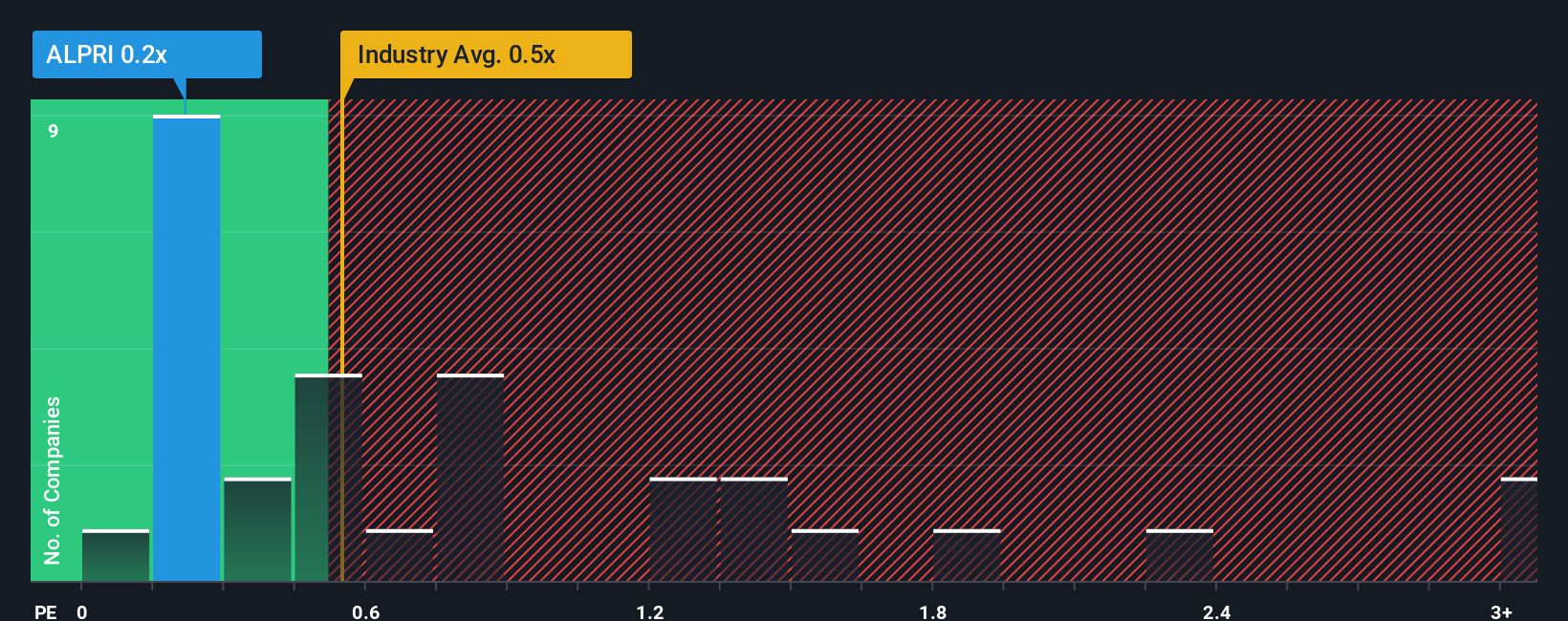Click the short bar near PE 1.6

pos(825,555)
